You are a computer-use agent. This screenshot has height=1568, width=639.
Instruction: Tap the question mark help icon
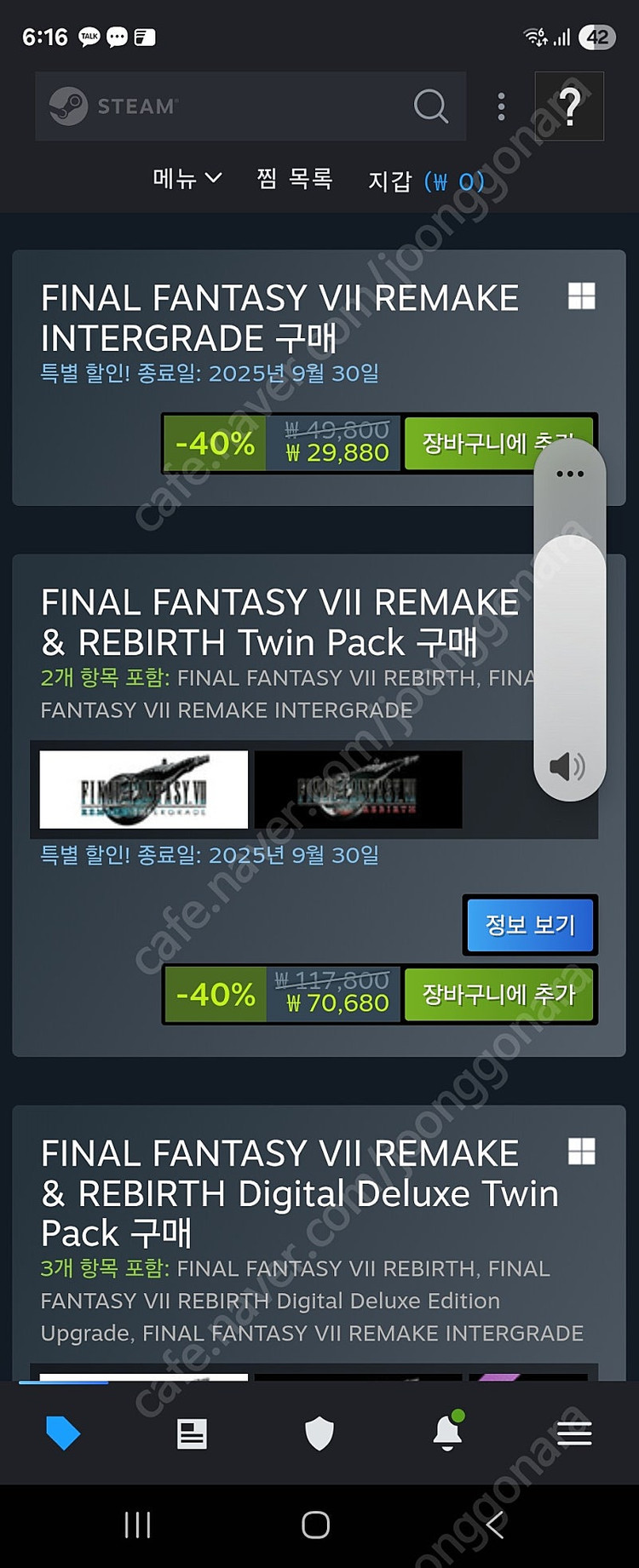click(569, 106)
